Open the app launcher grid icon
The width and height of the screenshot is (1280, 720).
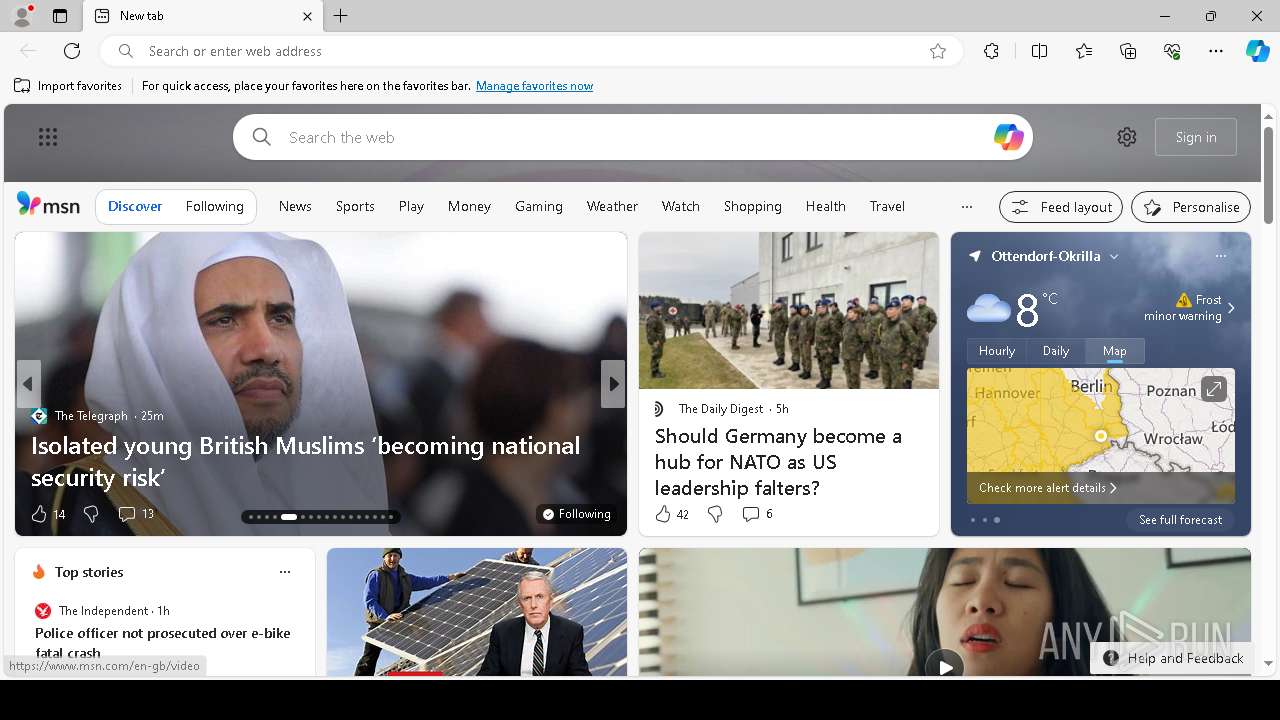pyautogui.click(x=48, y=137)
